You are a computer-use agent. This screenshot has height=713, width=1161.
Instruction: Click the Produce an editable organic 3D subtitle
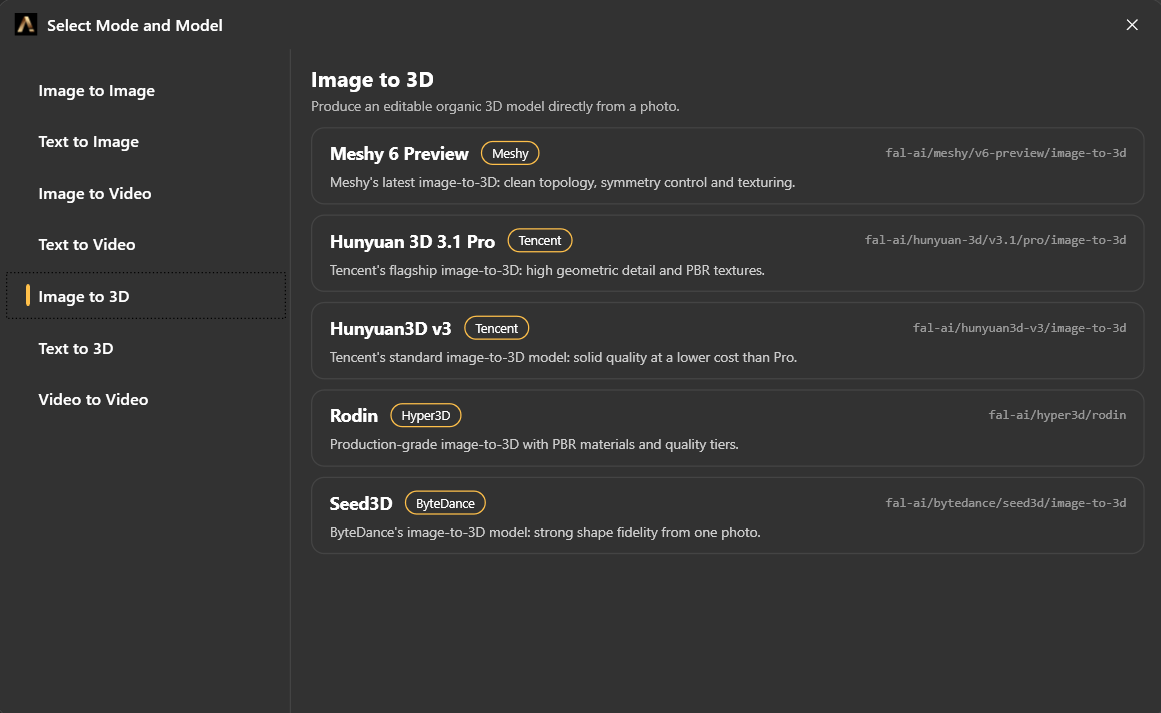pos(495,107)
